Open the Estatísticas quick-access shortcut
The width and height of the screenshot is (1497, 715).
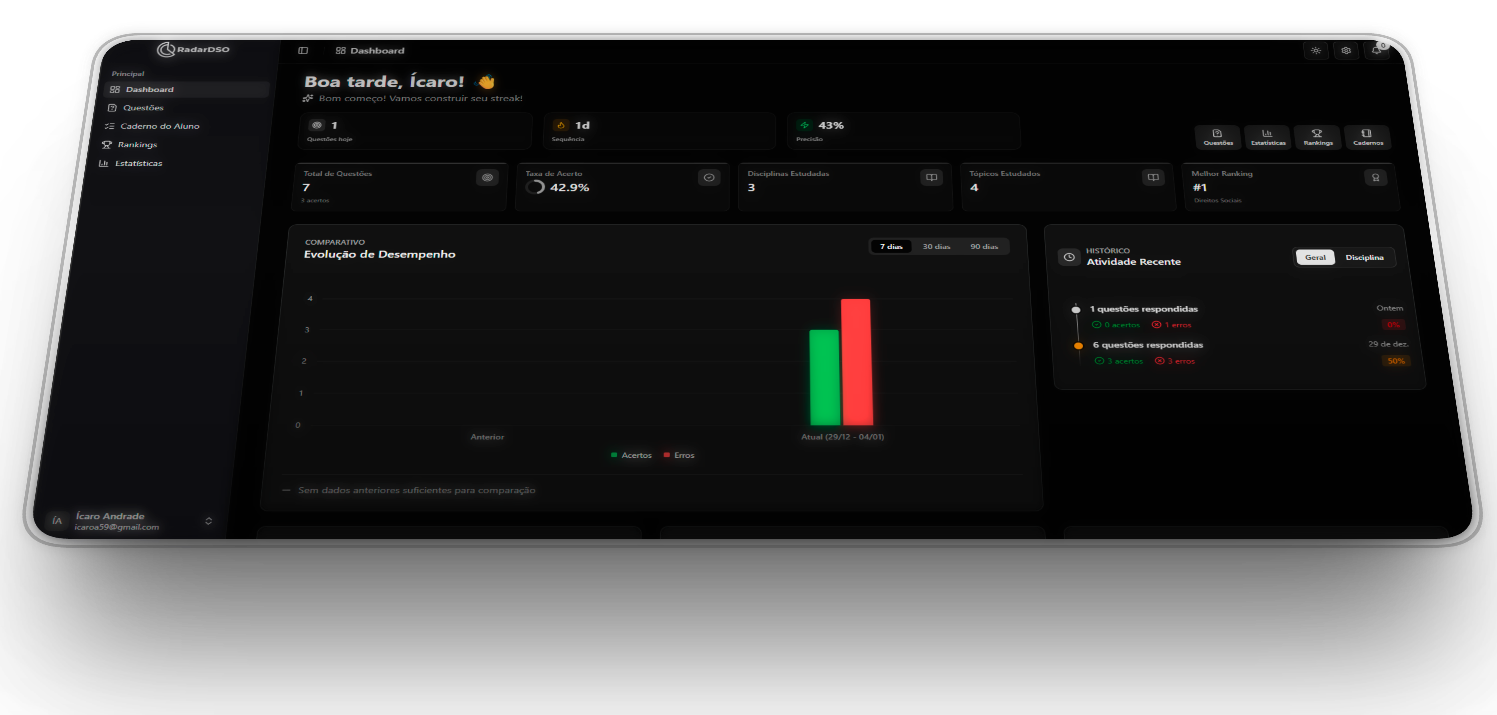pos(1267,138)
